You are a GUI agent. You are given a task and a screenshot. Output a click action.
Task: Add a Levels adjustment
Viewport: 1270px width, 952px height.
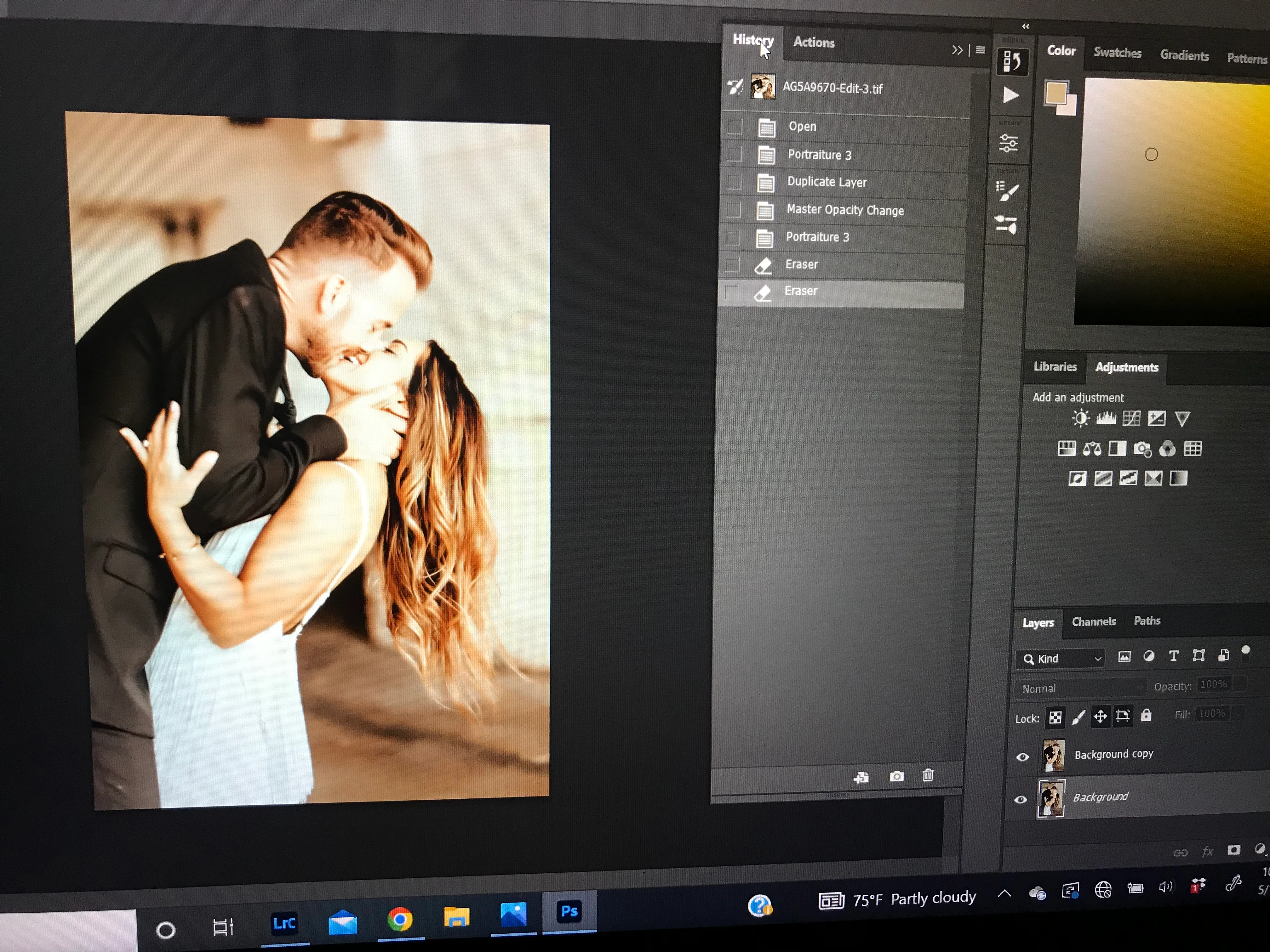1106,418
